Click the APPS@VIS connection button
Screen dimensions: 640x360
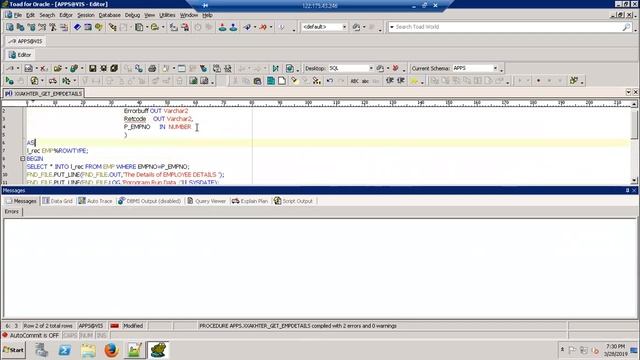pyautogui.click(x=26, y=41)
